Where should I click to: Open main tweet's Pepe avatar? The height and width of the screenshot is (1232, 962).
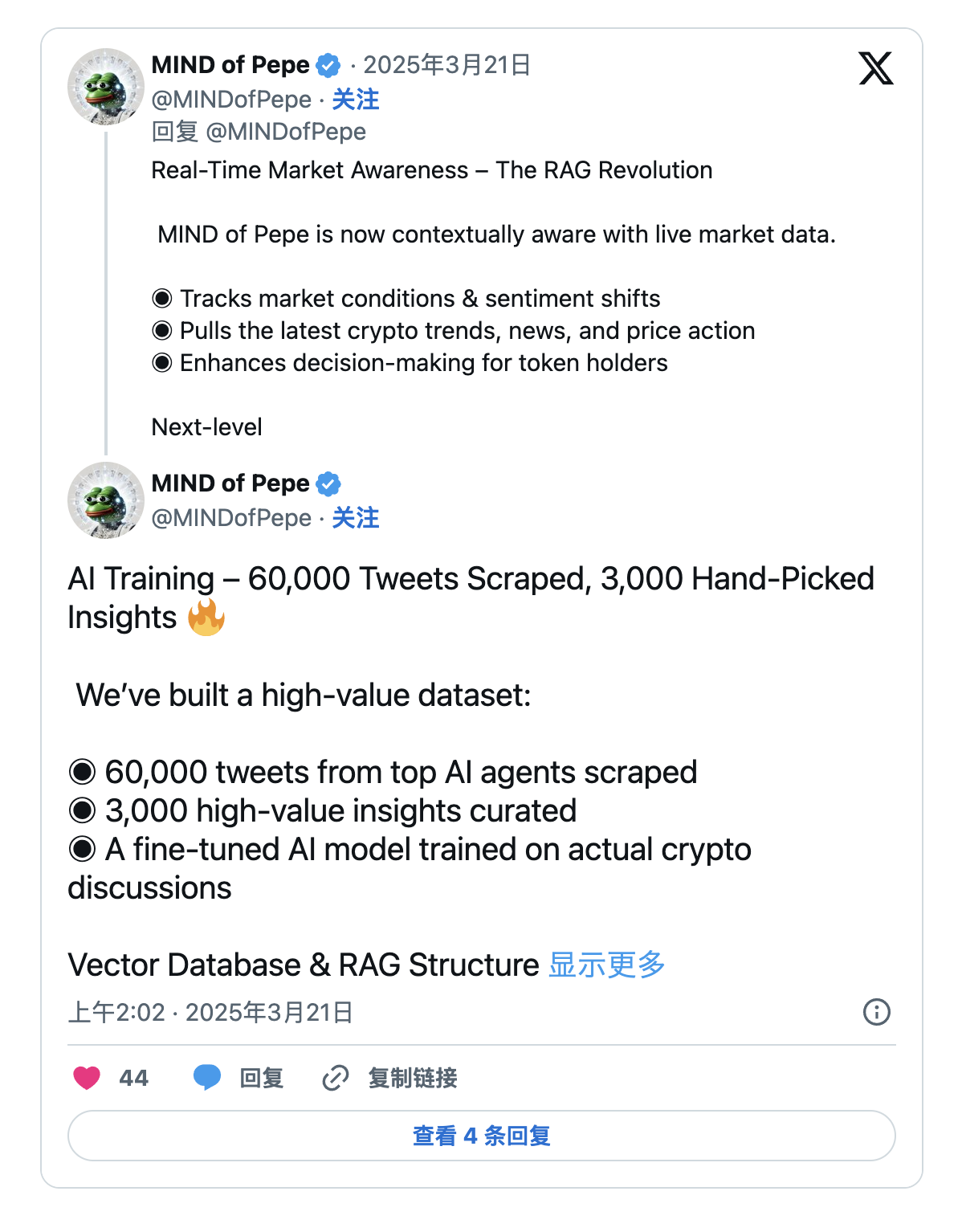click(106, 500)
